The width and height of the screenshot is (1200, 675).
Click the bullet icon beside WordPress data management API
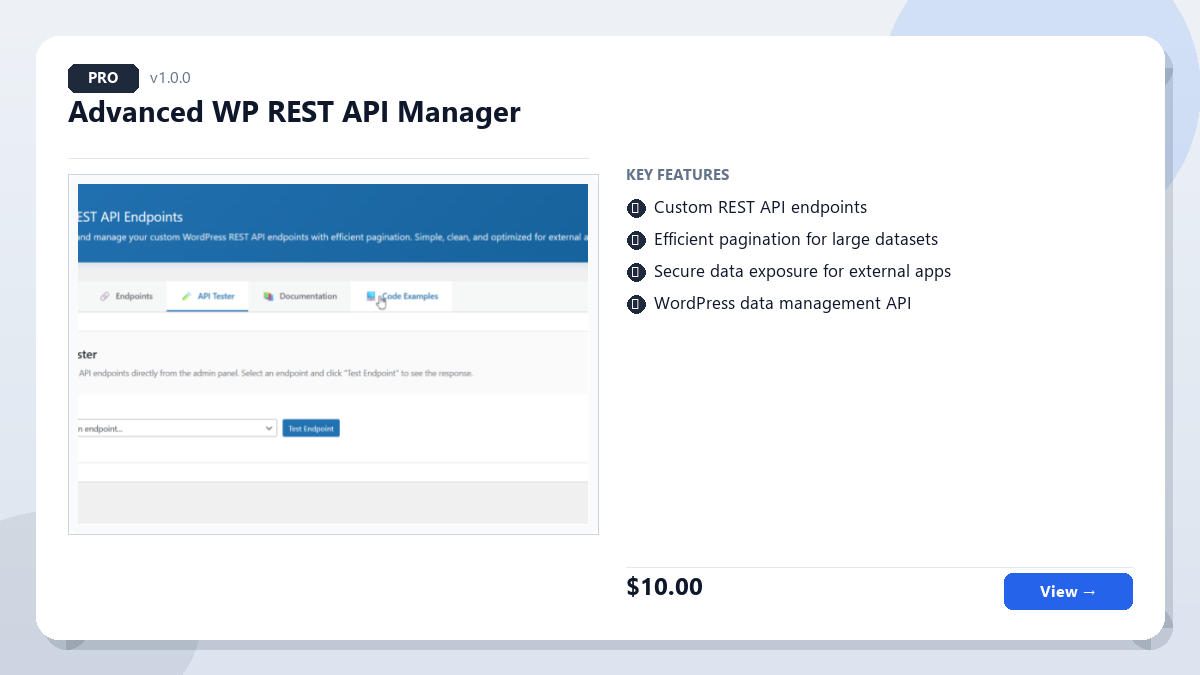[636, 304]
